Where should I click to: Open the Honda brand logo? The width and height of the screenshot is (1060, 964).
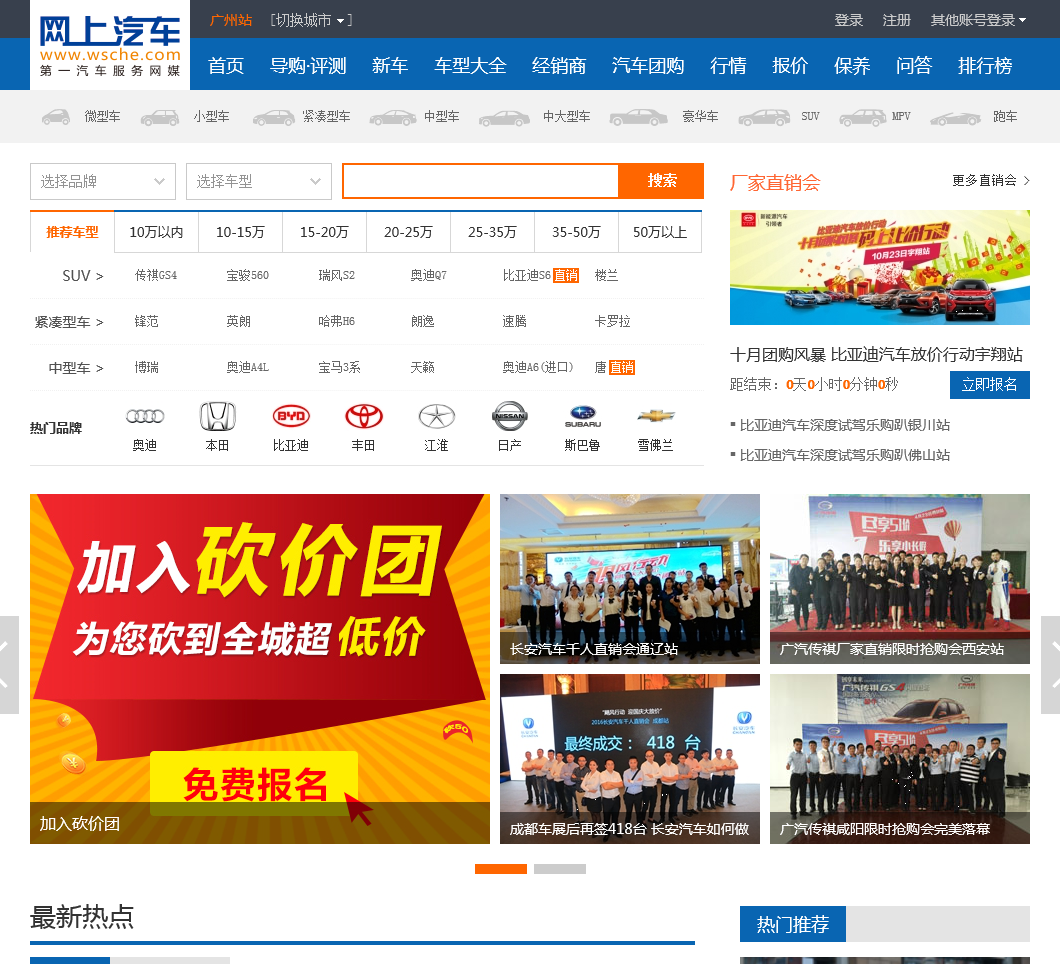pyautogui.click(x=218, y=416)
